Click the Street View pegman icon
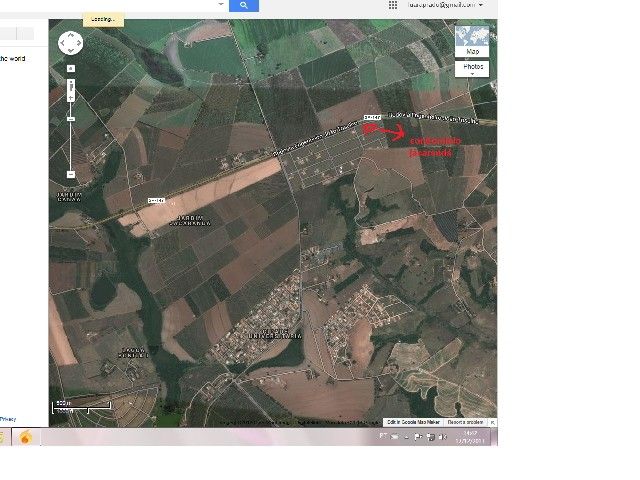 70,68
